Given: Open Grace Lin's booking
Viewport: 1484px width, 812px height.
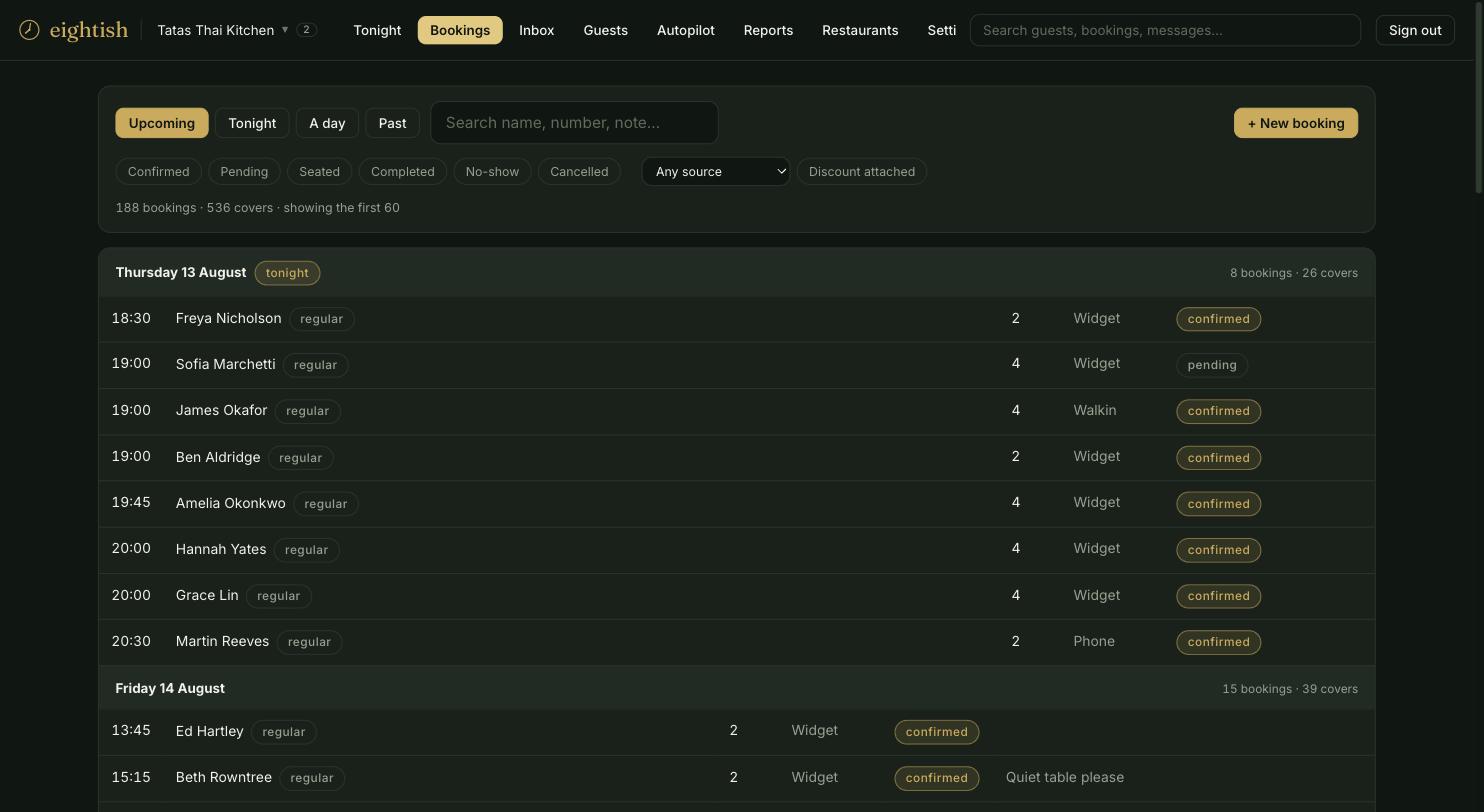Looking at the screenshot, I should pos(737,596).
